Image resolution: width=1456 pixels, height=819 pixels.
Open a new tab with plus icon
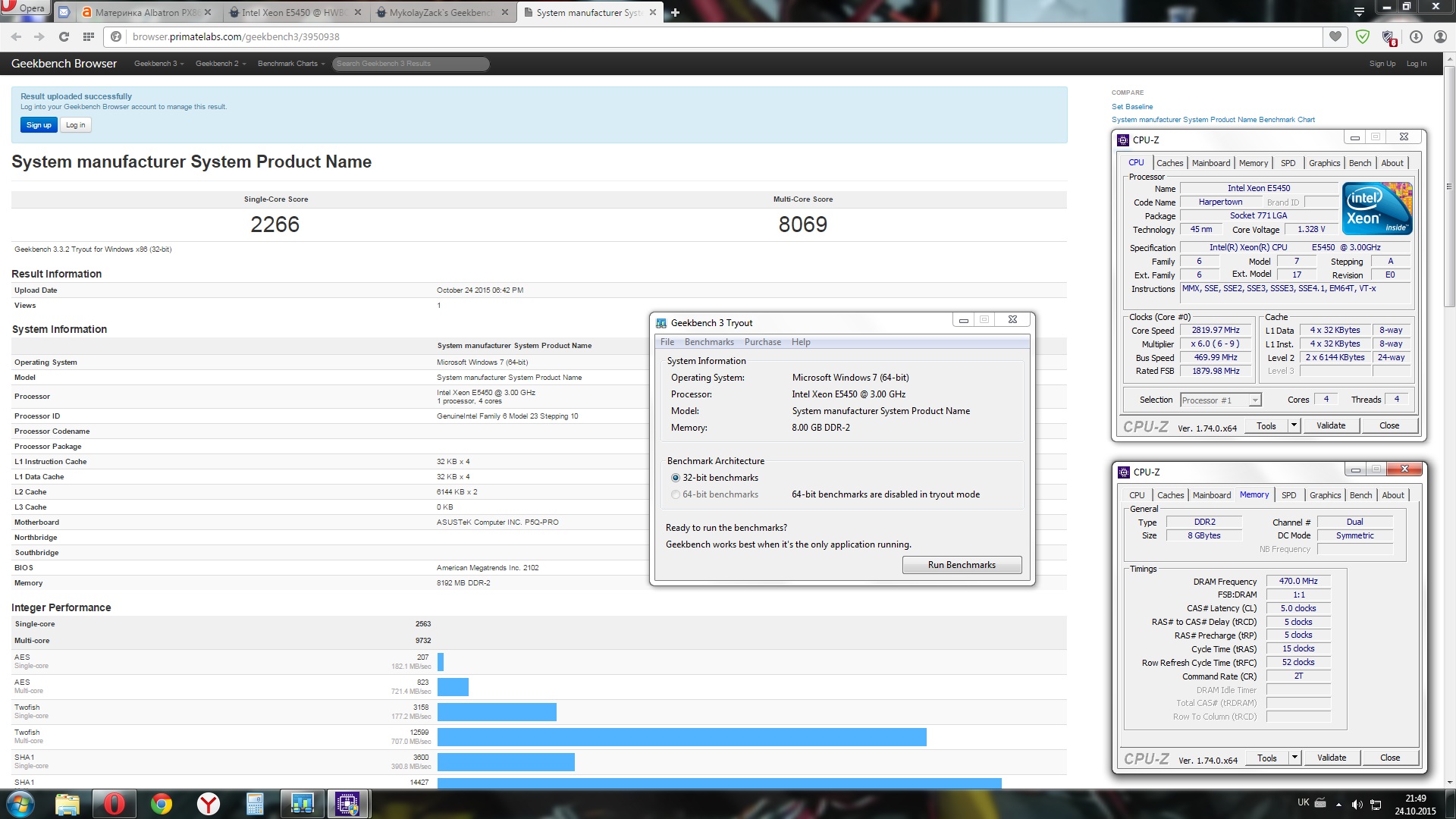tap(675, 12)
